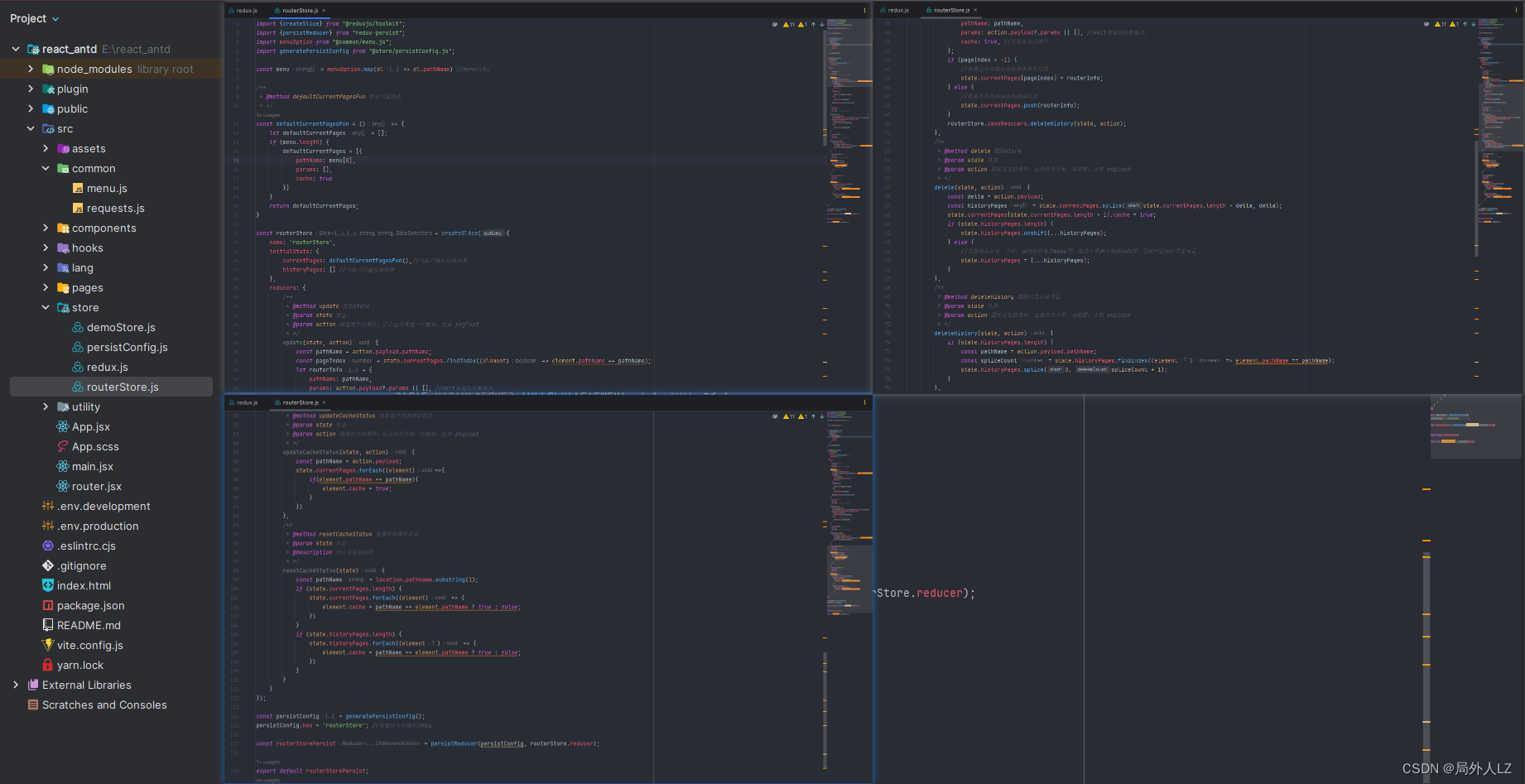The width and height of the screenshot is (1525, 784).
Task: Click the .env.development file icon
Action: tap(48, 506)
